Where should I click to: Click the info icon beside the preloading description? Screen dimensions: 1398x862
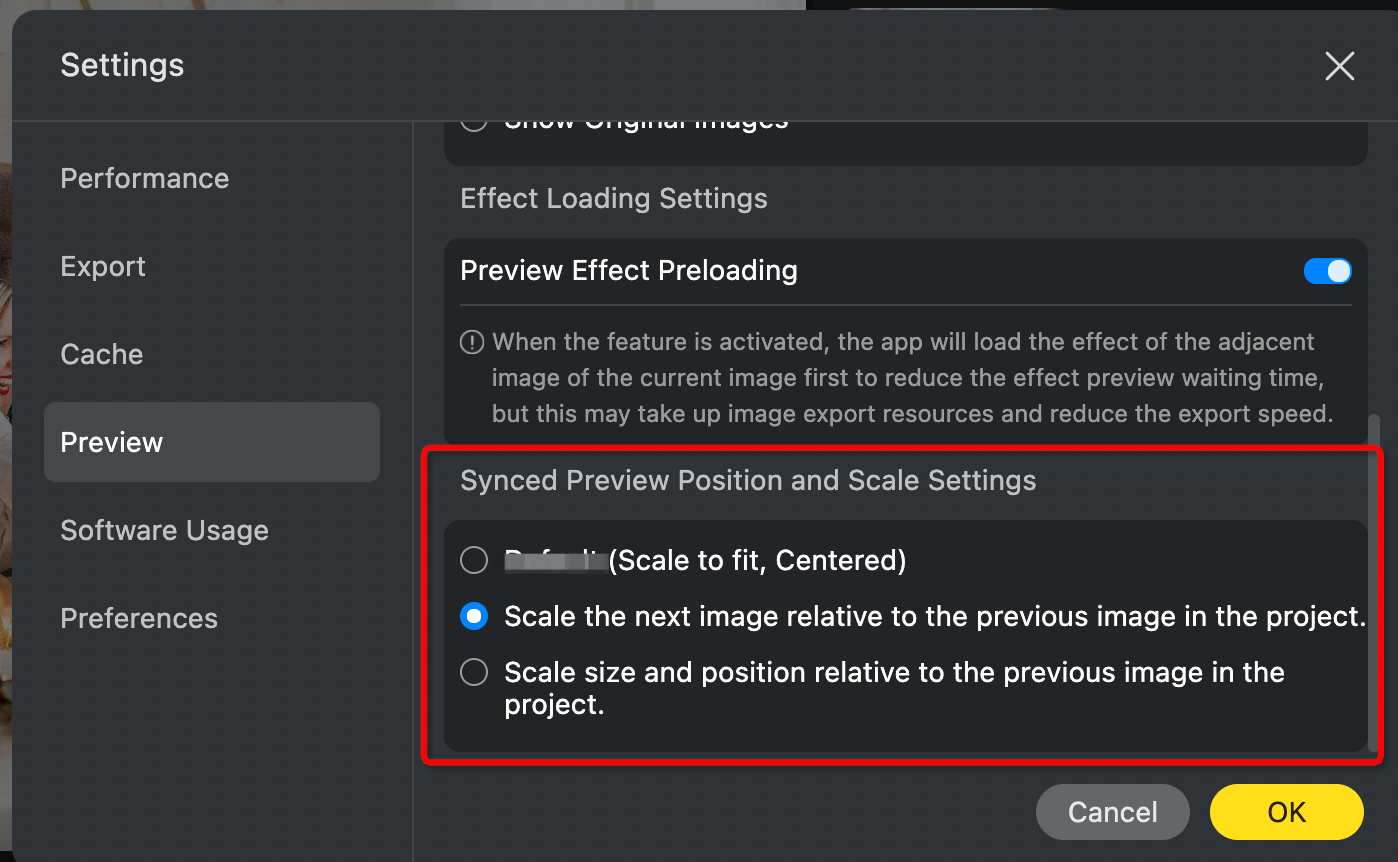click(x=472, y=343)
